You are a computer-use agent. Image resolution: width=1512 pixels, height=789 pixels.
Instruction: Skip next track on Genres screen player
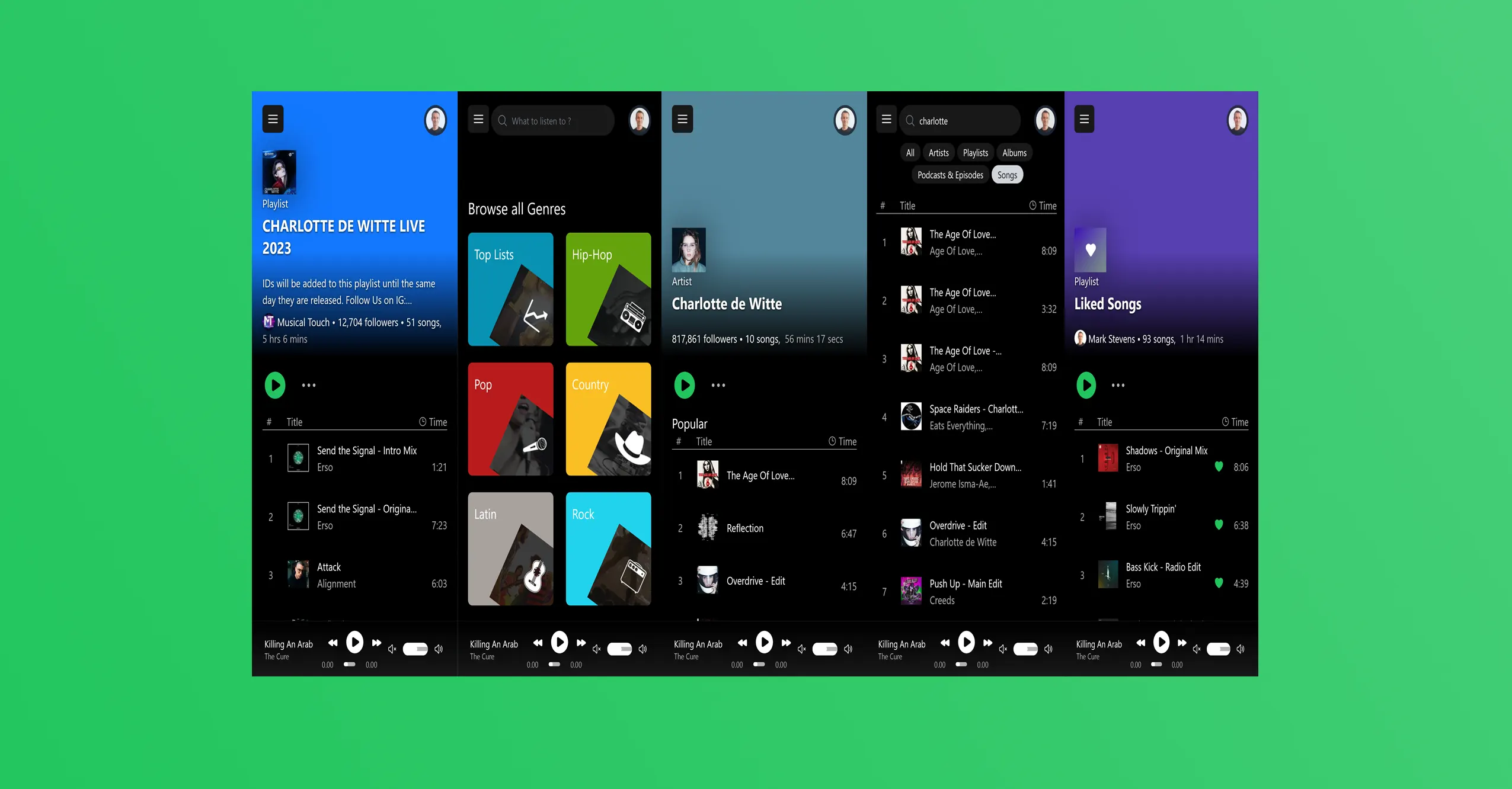pos(581,643)
